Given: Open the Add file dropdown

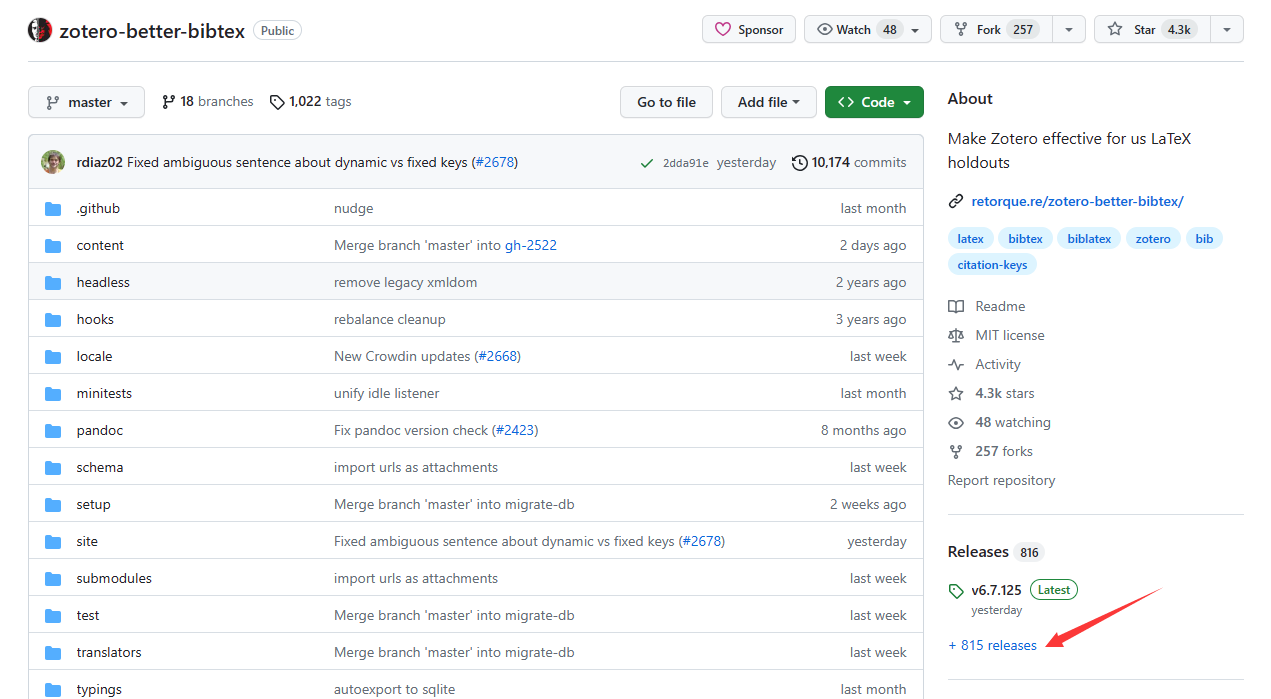Looking at the screenshot, I should point(769,102).
